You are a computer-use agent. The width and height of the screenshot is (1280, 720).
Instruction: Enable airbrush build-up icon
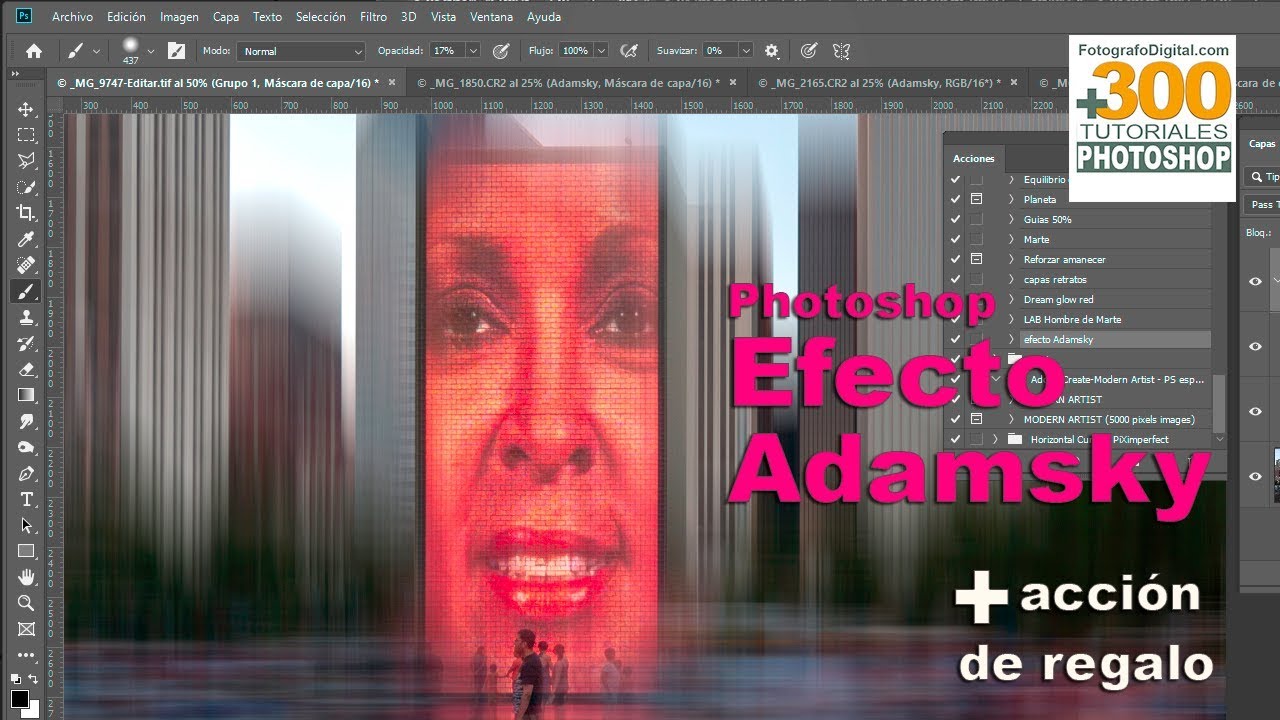(629, 51)
